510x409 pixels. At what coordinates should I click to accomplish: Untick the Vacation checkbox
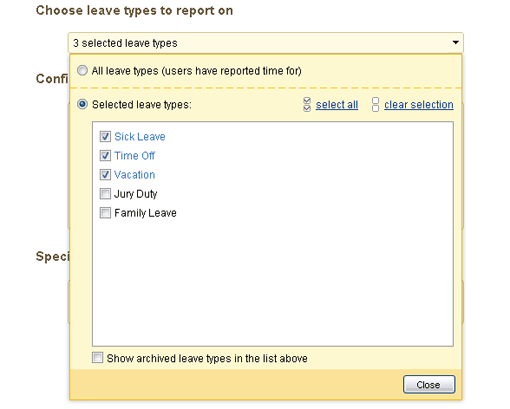(x=105, y=174)
